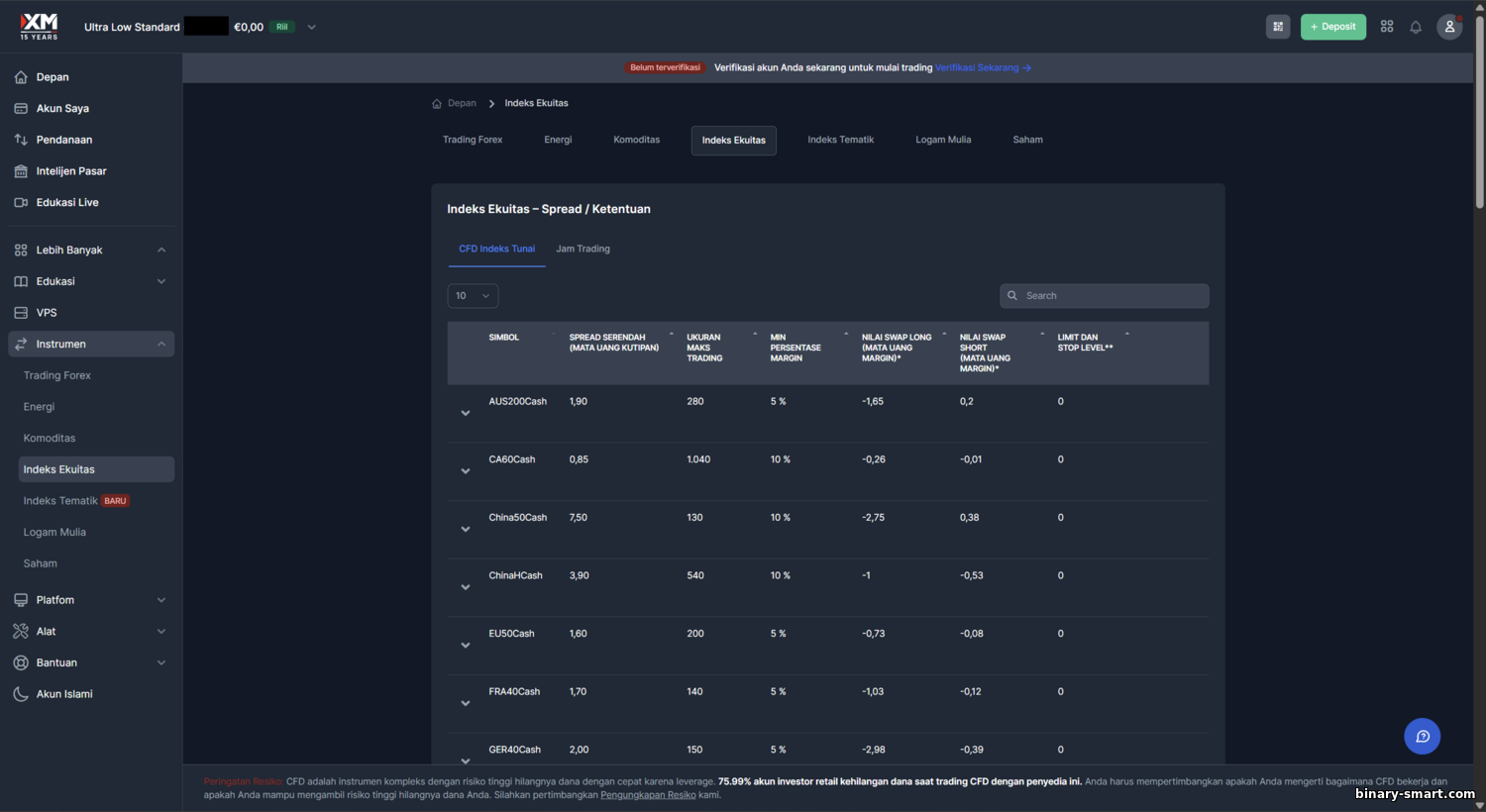Open Akun Islami in the sidebar
The height and width of the screenshot is (812, 1486).
[64, 694]
